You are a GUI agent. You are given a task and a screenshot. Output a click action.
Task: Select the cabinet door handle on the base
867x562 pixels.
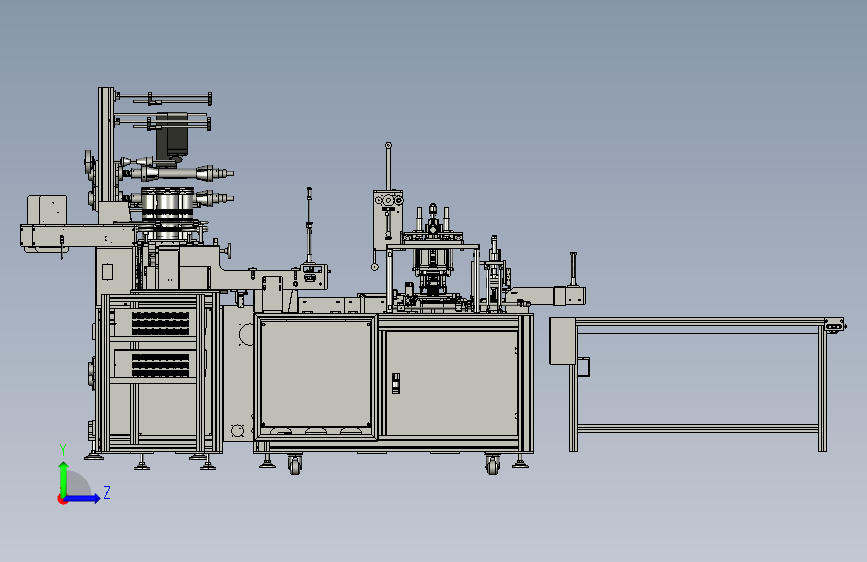395,383
